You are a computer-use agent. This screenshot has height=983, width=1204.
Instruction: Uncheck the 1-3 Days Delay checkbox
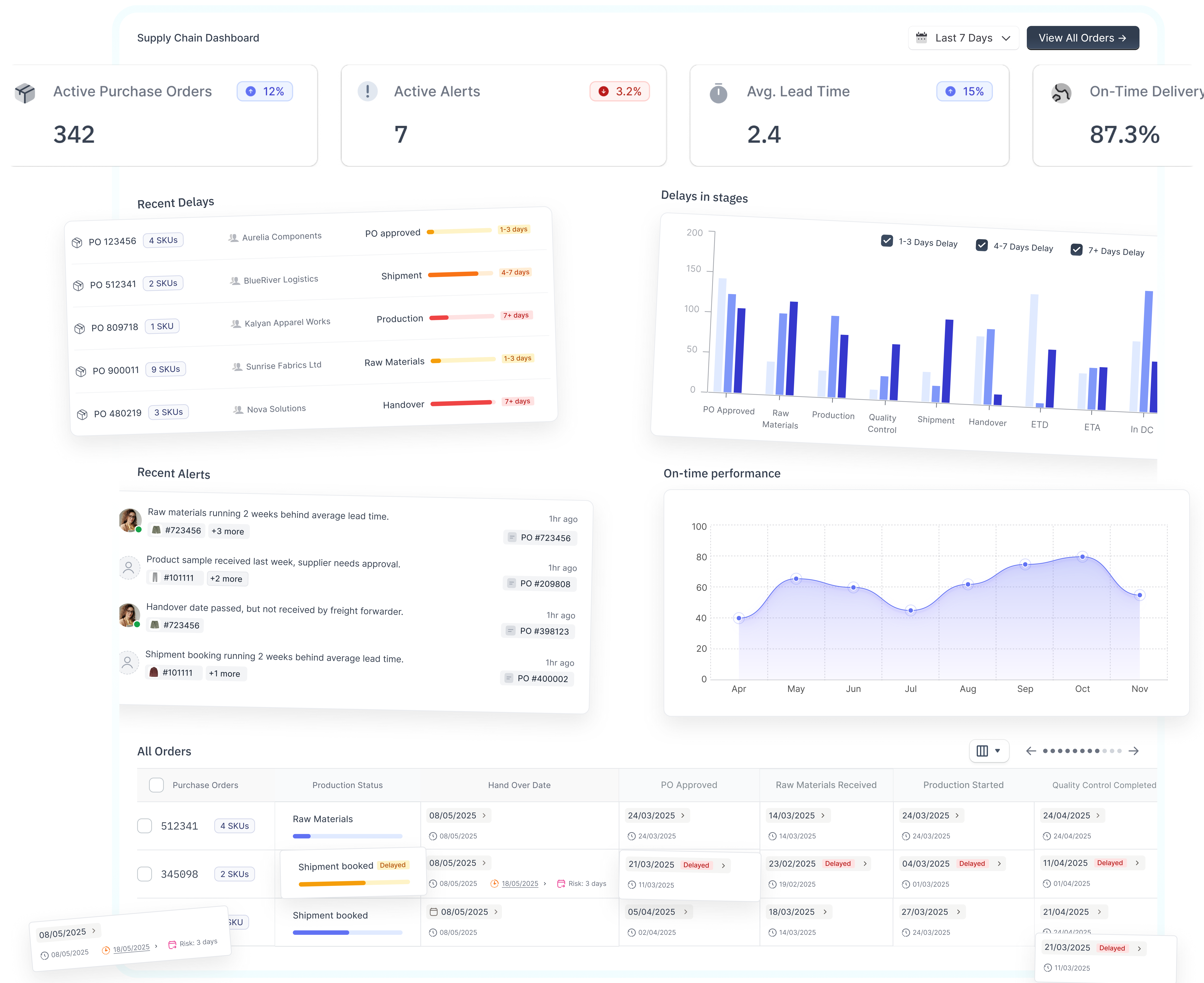tap(887, 241)
